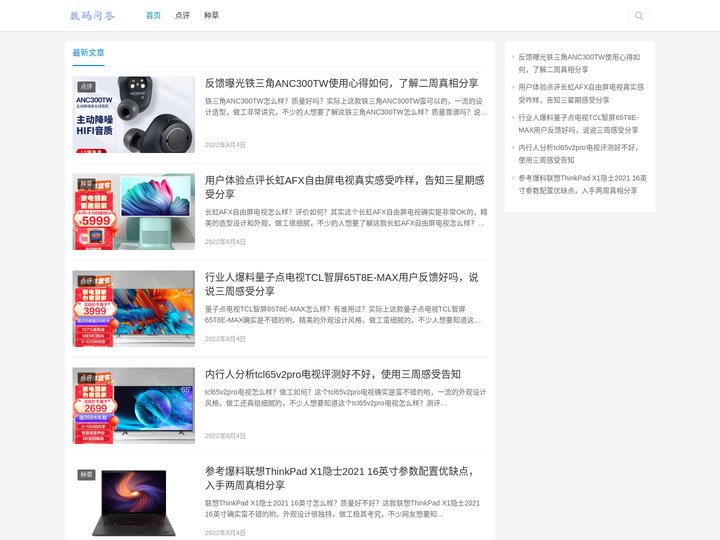Click the excerpt of 量子点电视TCL智屏 article
The image size is (720, 540).
343,315
